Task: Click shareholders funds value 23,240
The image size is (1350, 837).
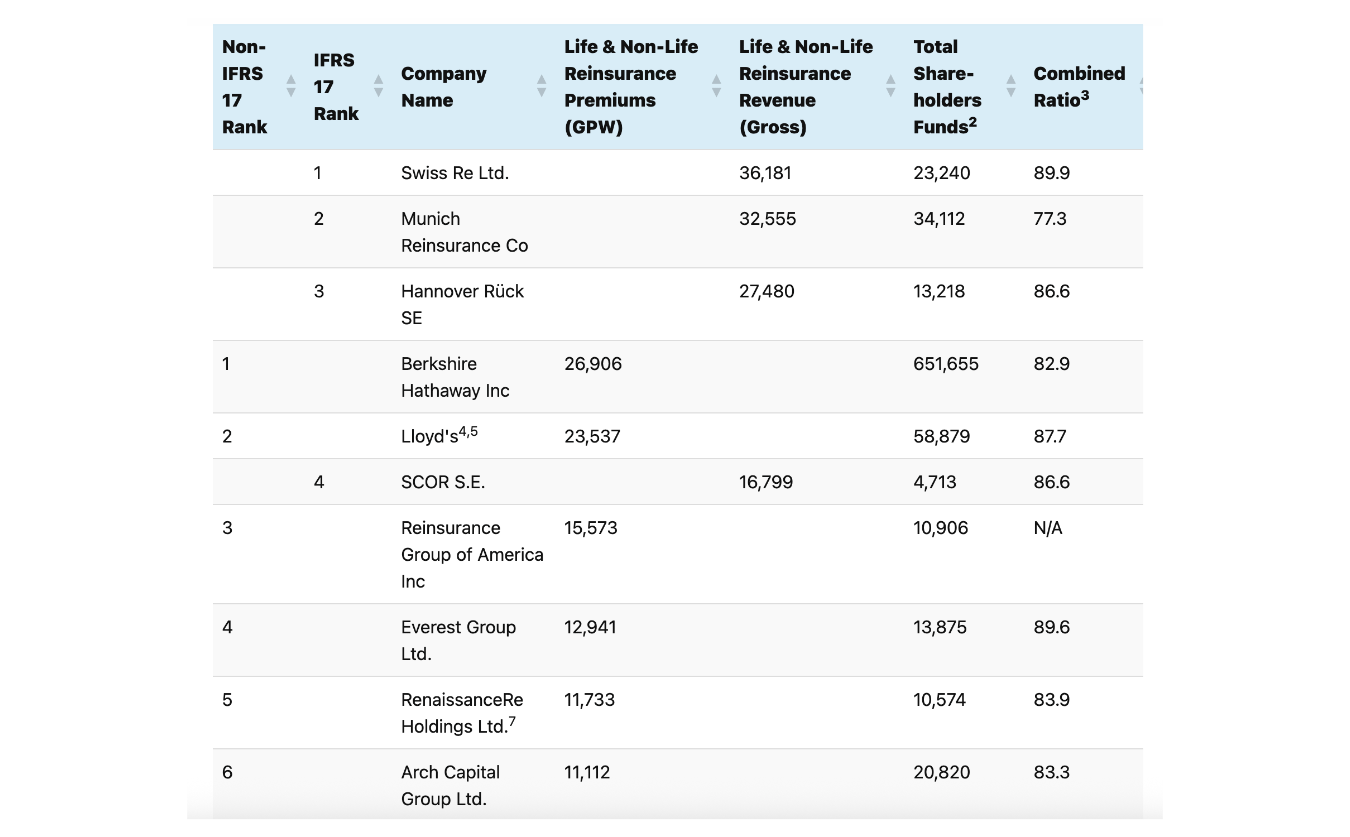Action: click(x=942, y=173)
